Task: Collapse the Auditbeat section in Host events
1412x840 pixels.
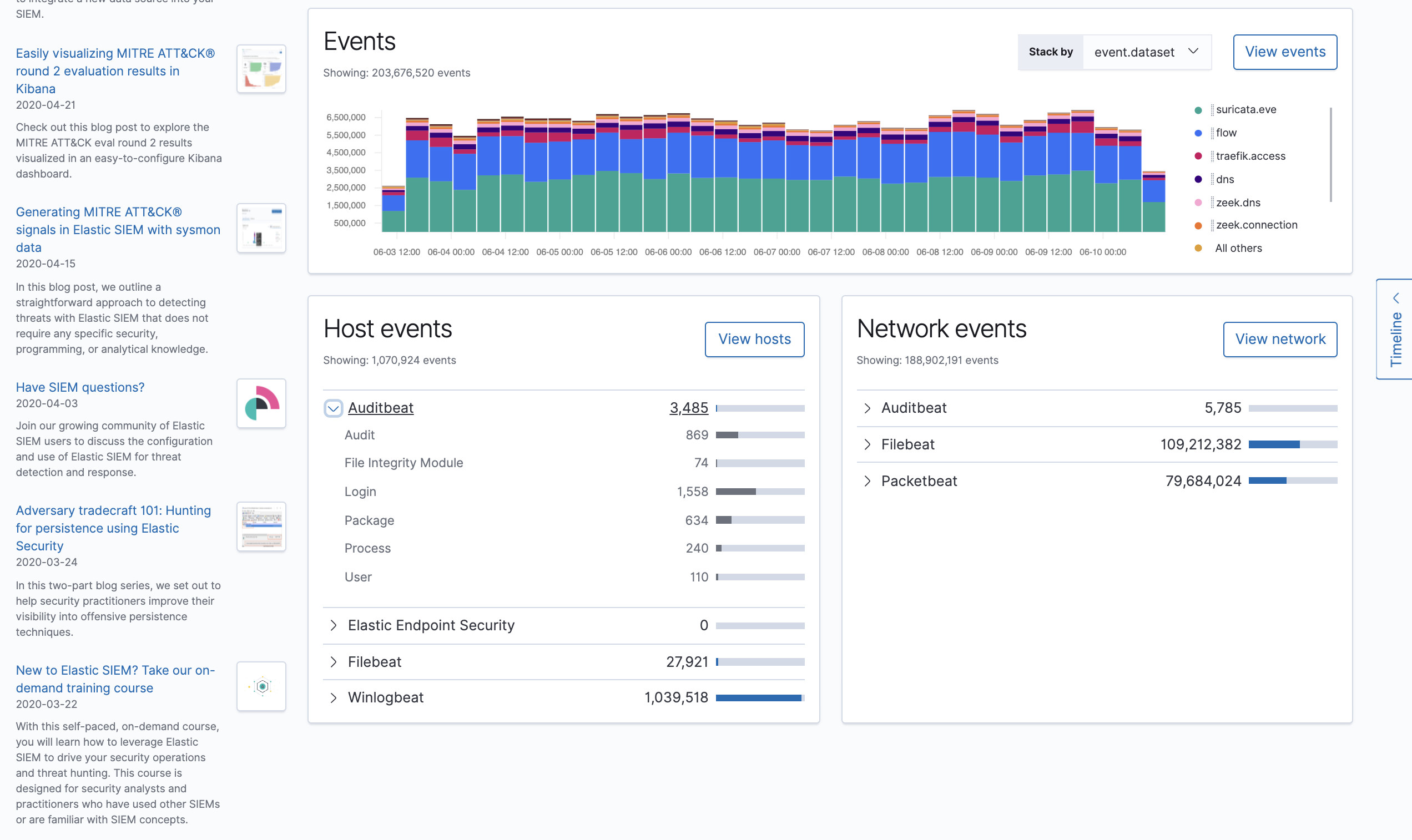Action: point(334,408)
